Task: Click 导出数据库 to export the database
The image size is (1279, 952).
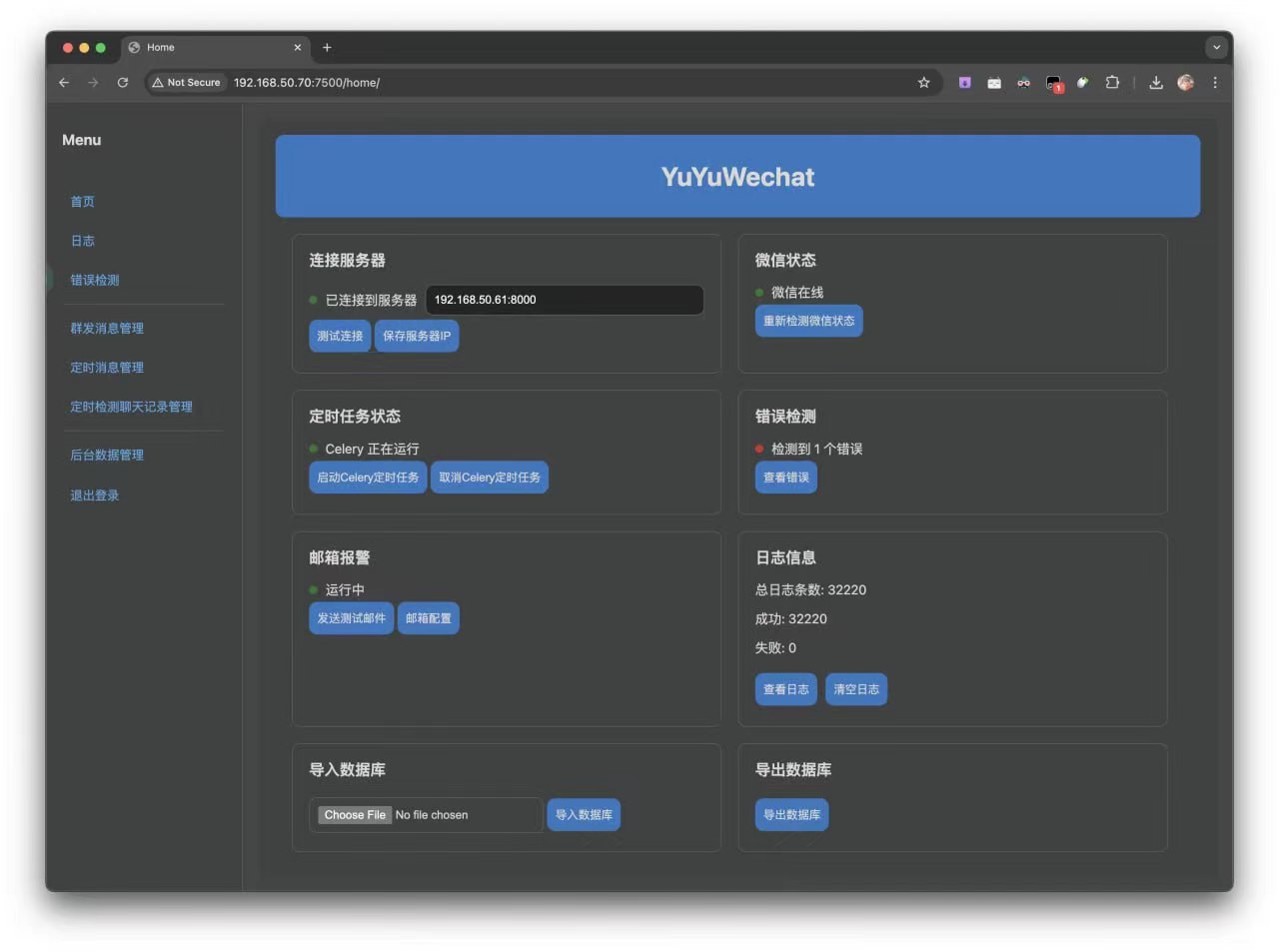Action: click(x=791, y=814)
